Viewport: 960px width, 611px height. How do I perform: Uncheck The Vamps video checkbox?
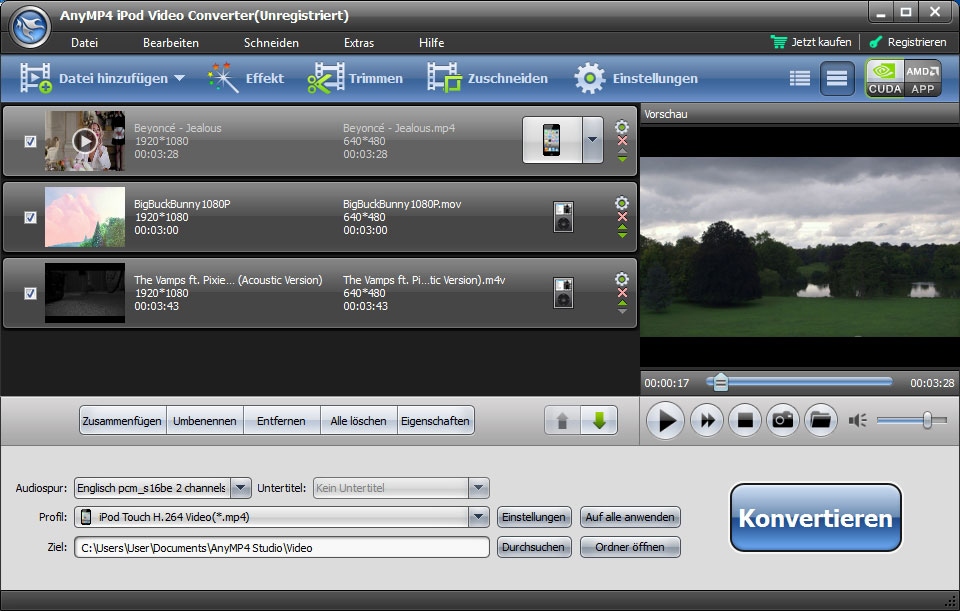pyautogui.click(x=30, y=293)
